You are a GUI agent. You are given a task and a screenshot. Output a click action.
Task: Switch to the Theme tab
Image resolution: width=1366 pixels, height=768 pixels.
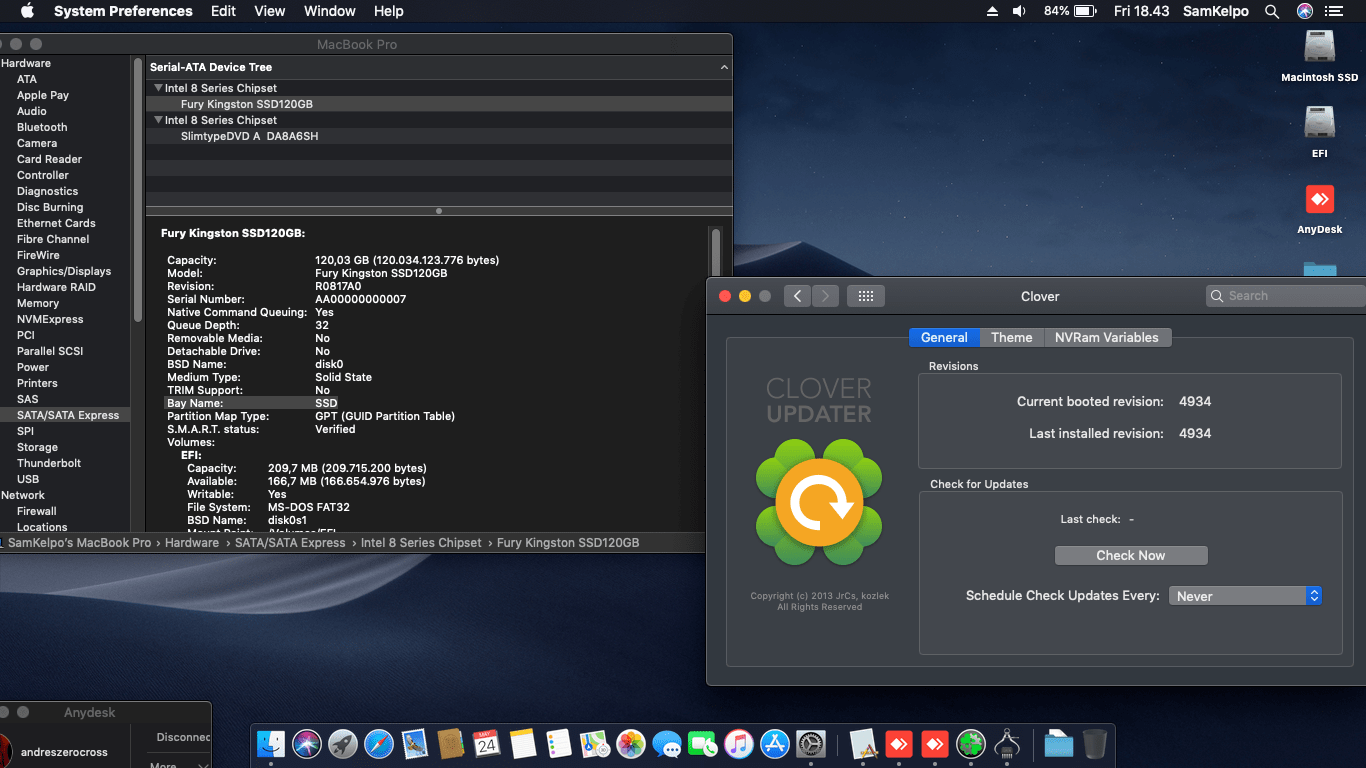click(x=1011, y=338)
